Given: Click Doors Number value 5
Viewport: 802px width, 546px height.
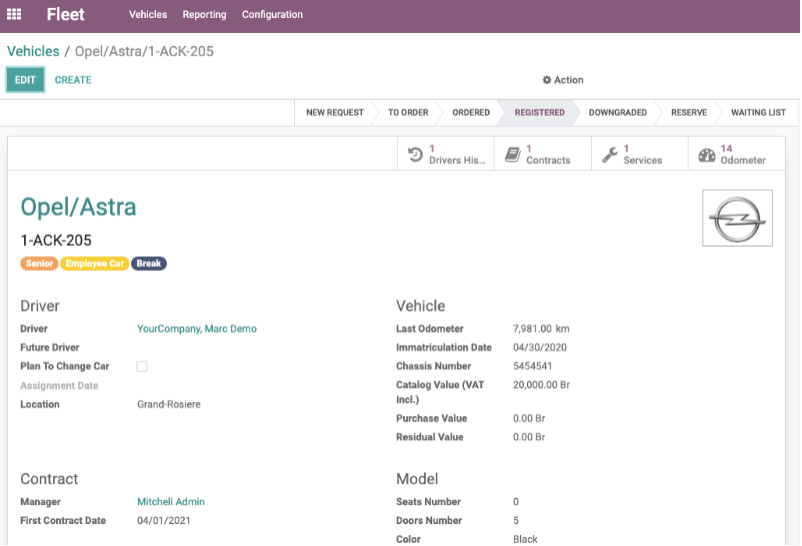Looking at the screenshot, I should [x=516, y=521].
